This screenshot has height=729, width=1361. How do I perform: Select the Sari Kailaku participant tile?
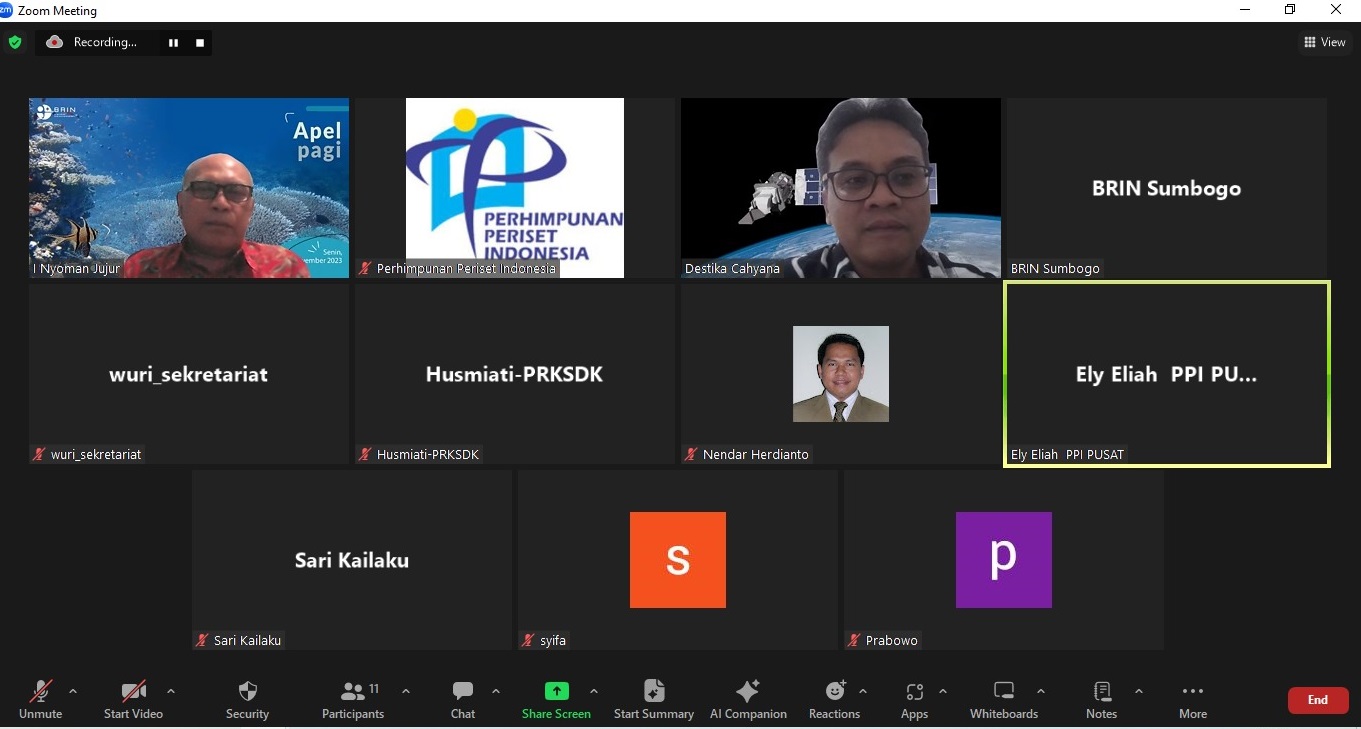352,560
